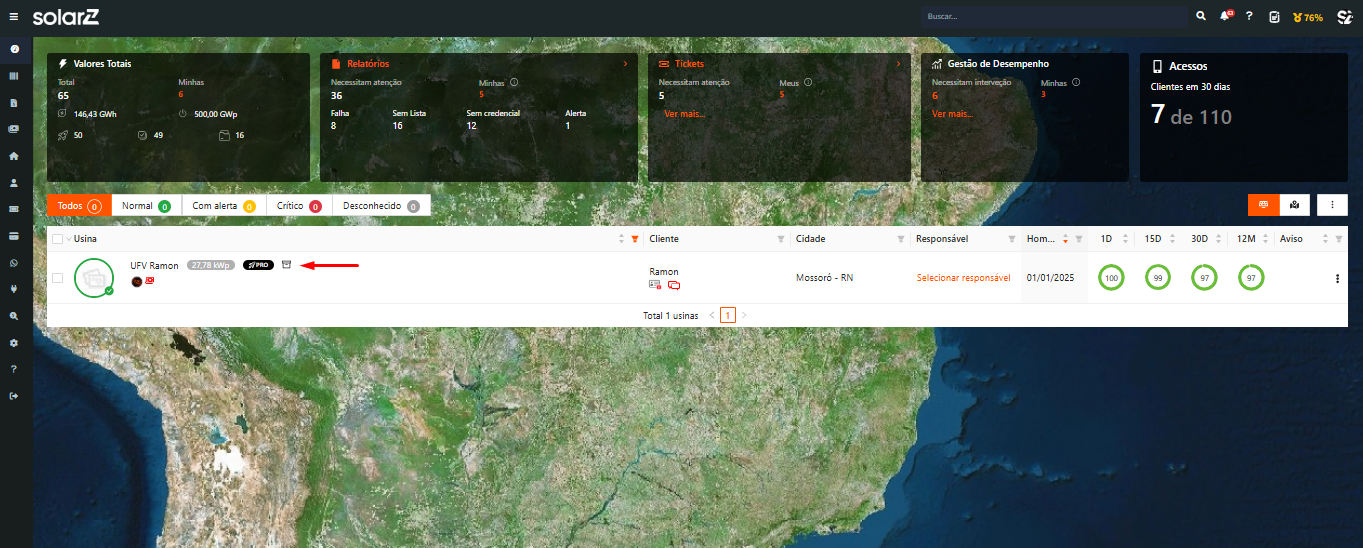This screenshot has height=548, width=1363.
Task: Click the medal 76% score indicator
Action: pos(1307,17)
